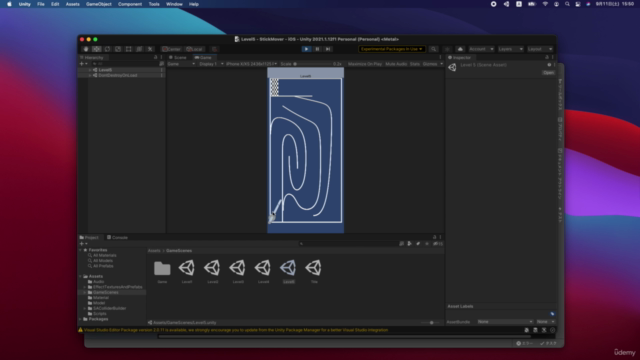The width and height of the screenshot is (640, 360).
Task: Lock the Inspector panel
Action: (x=547, y=58)
